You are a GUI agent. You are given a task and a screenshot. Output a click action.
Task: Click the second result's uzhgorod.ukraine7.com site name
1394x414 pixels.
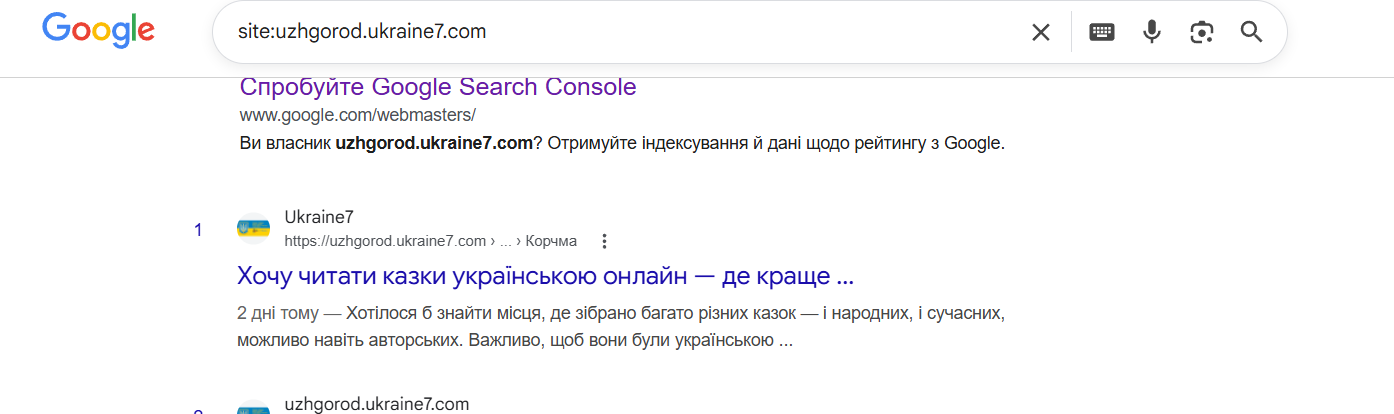[377, 405]
